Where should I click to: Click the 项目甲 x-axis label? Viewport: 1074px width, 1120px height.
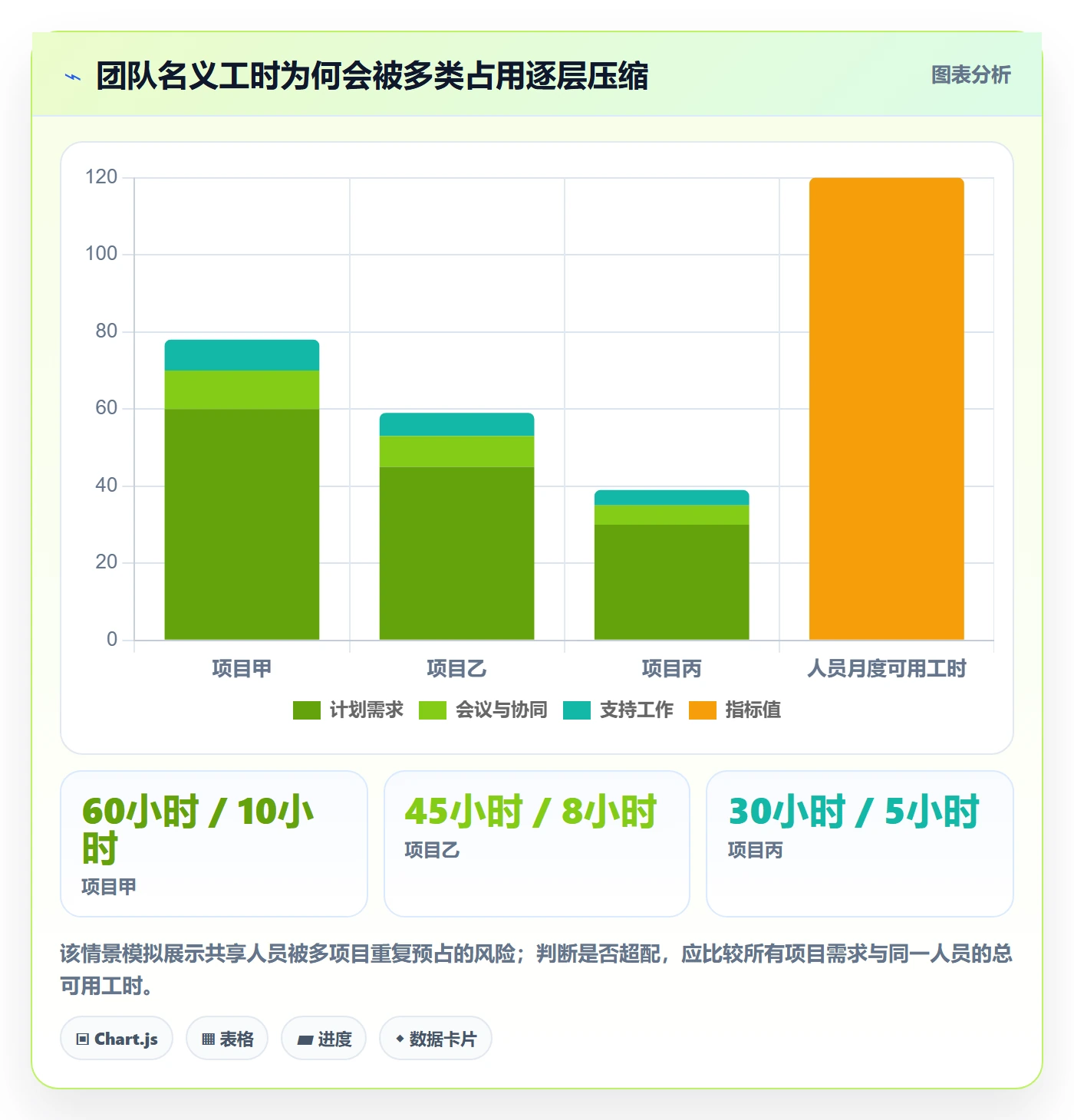(242, 669)
